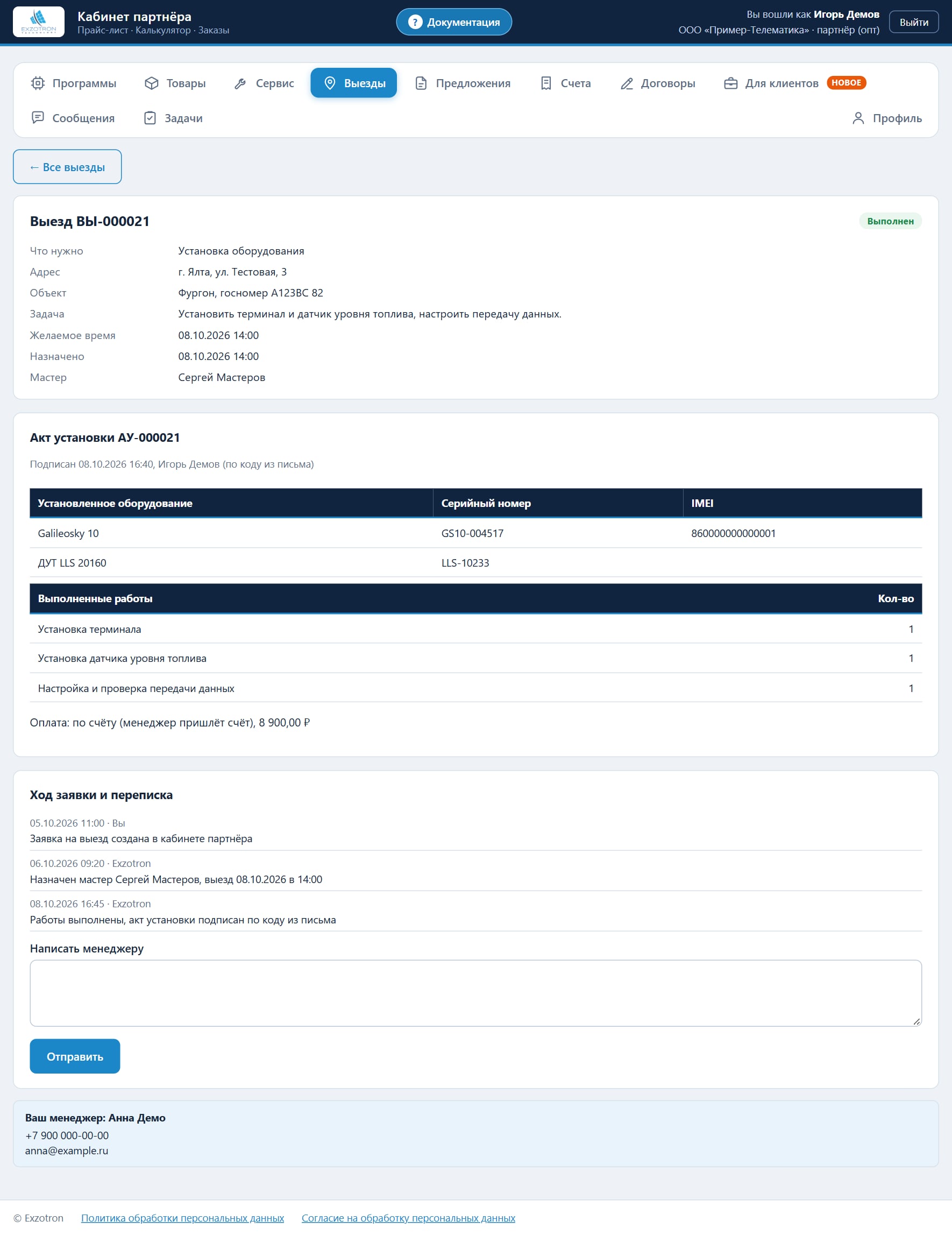Click the Exzotron logo in header
The width and height of the screenshot is (952, 1235).
(x=38, y=22)
